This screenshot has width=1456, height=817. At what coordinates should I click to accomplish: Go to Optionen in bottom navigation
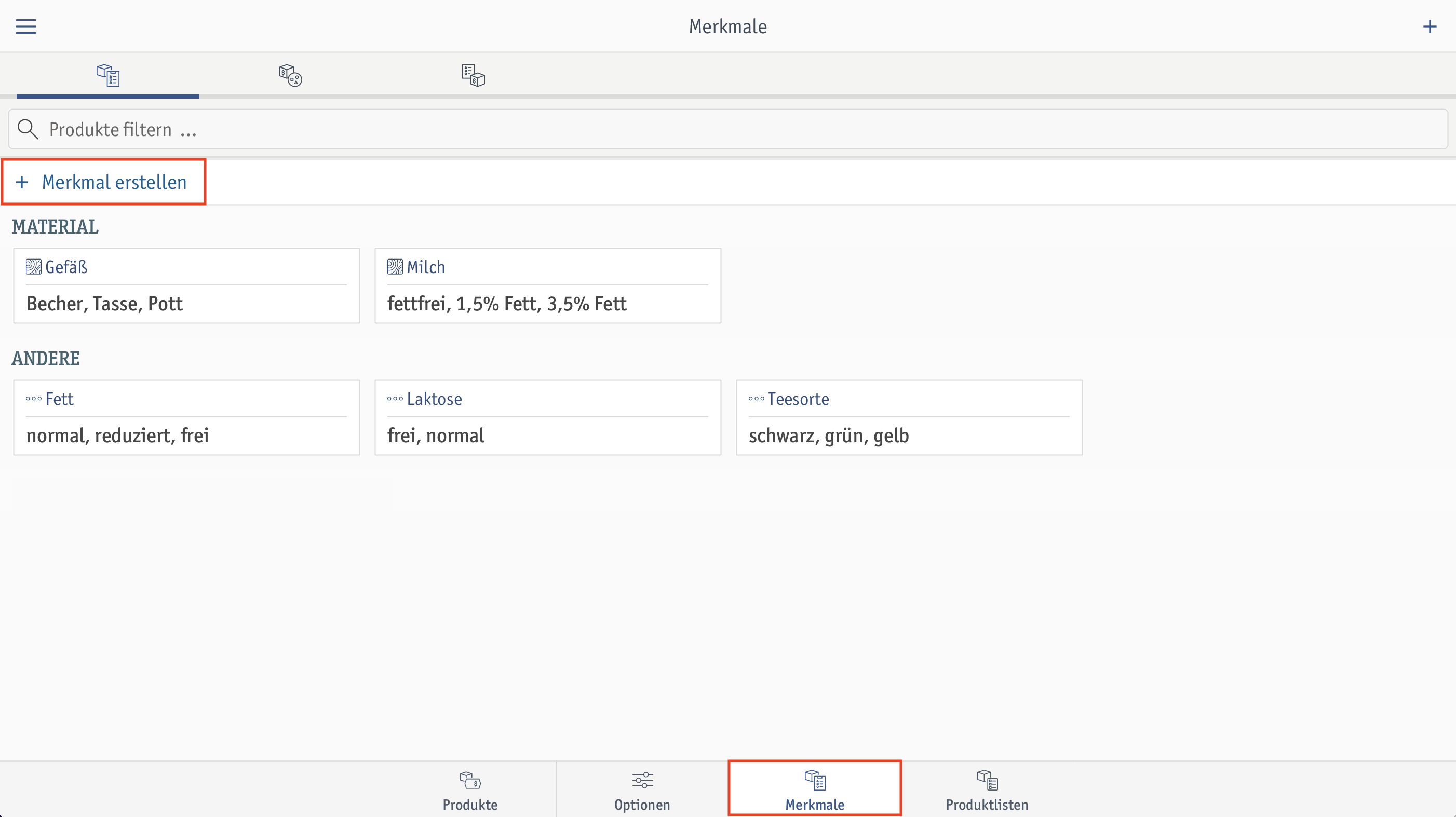(642, 789)
